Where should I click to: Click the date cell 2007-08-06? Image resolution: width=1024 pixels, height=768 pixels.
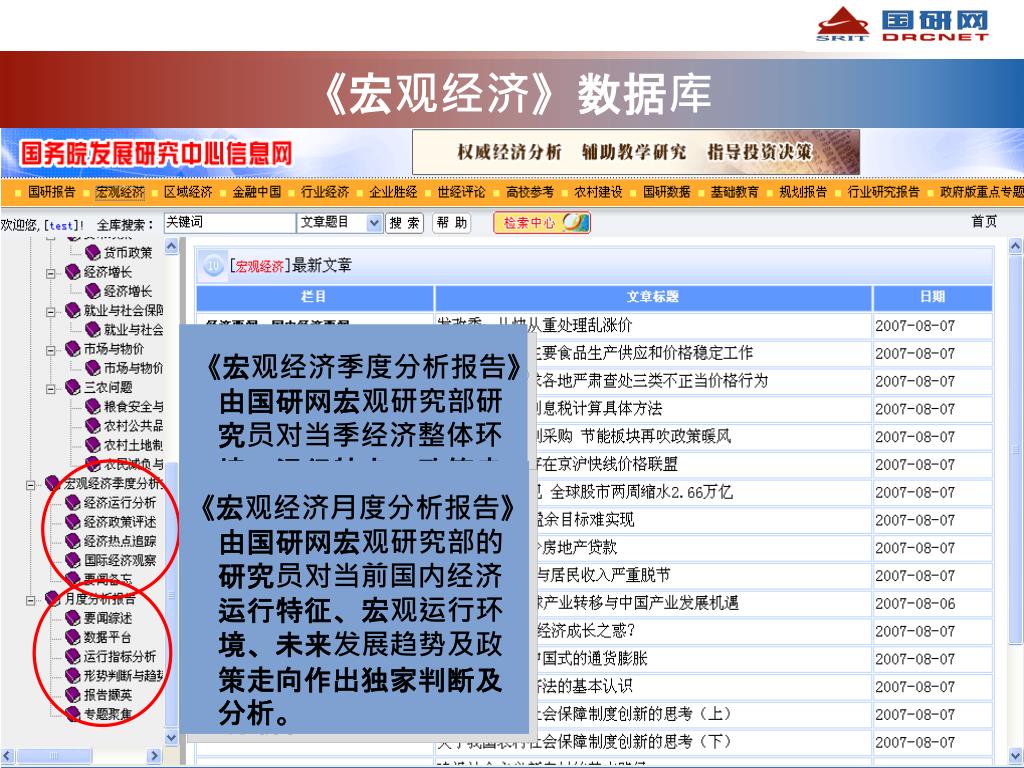[915, 603]
